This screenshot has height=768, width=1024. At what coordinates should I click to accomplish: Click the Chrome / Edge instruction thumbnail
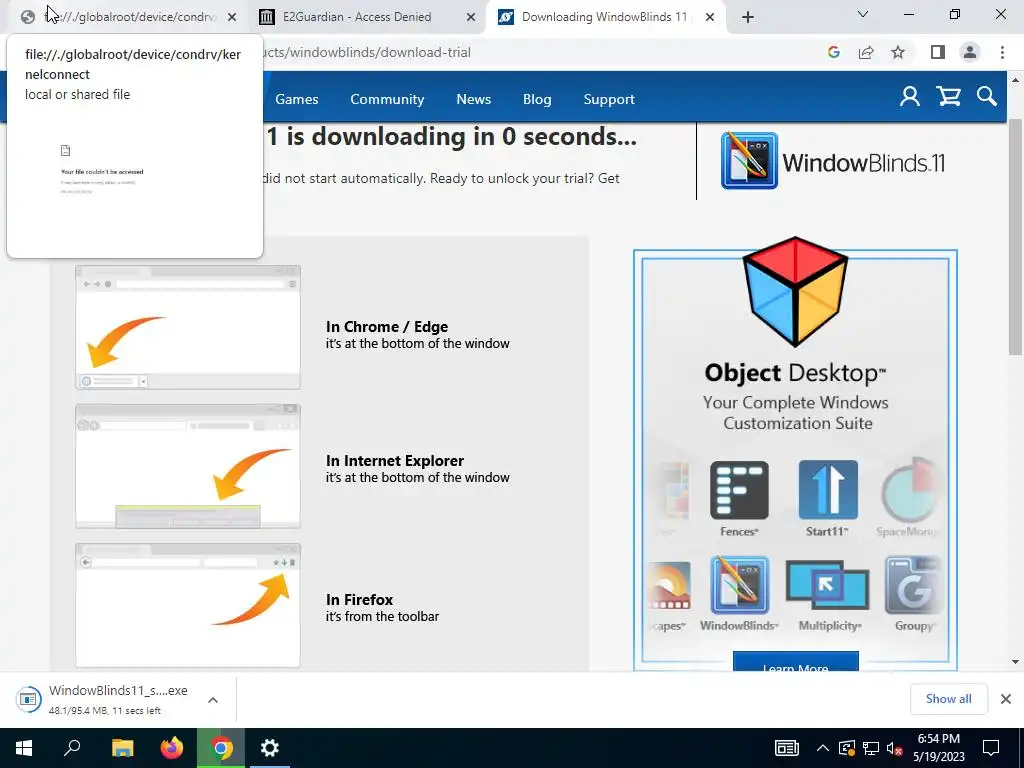187,327
